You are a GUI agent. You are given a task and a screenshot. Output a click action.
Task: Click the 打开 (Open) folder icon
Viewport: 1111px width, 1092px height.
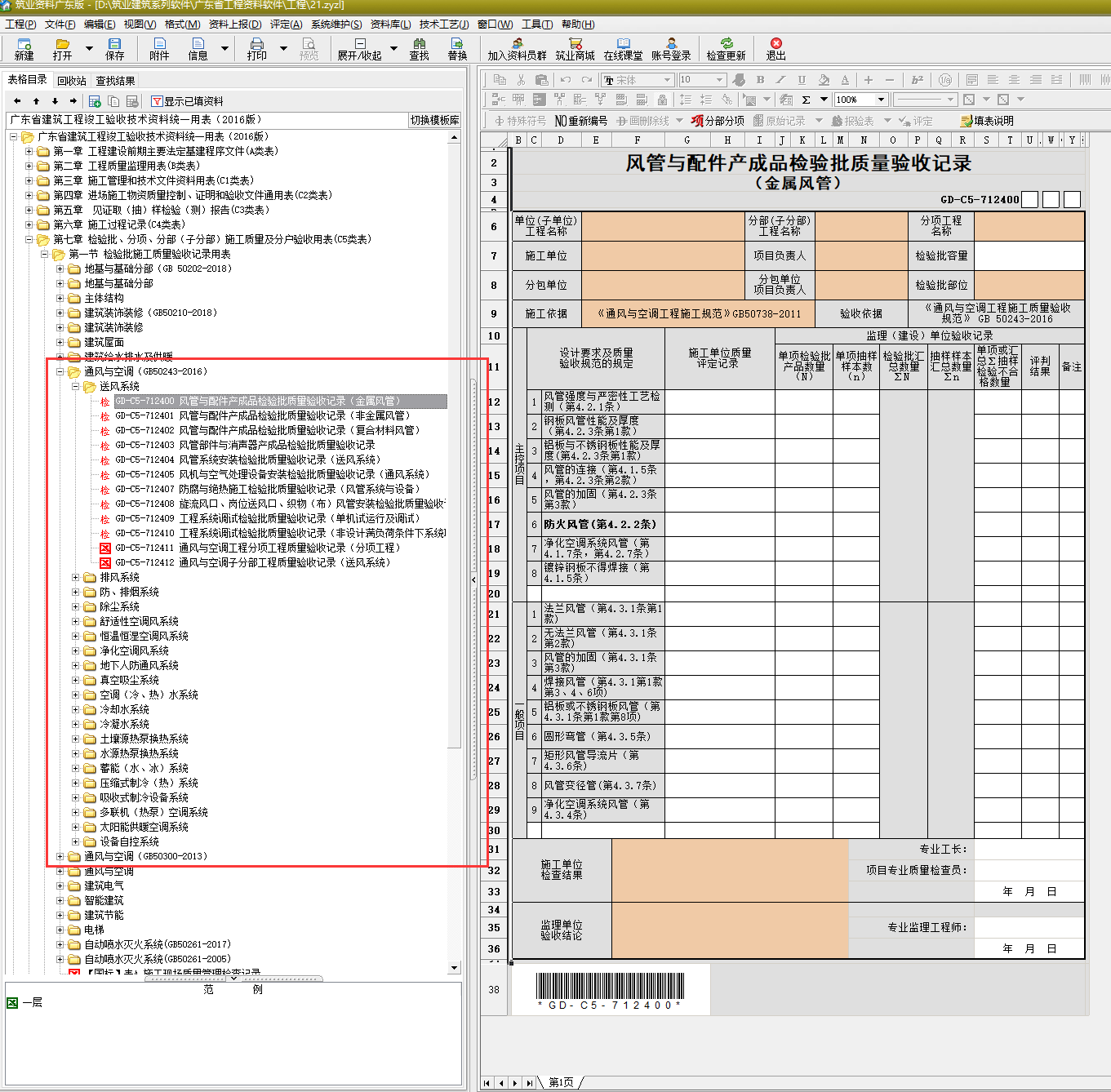(63, 49)
